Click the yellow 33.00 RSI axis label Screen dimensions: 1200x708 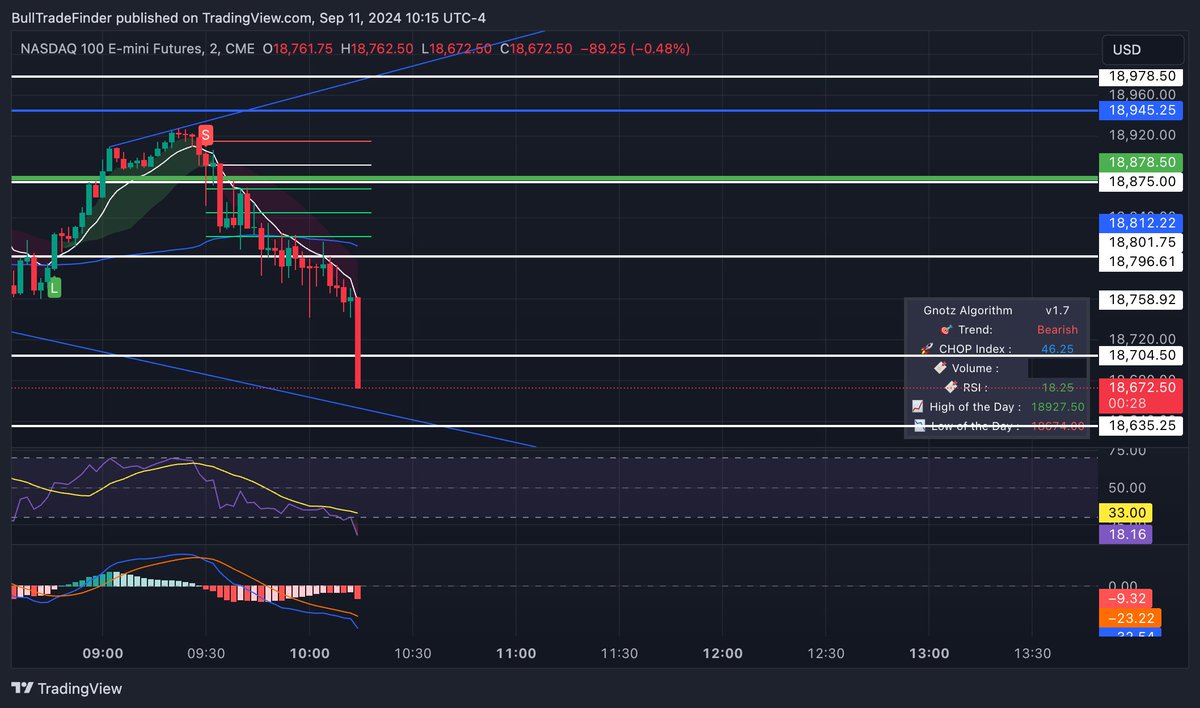[1125, 512]
